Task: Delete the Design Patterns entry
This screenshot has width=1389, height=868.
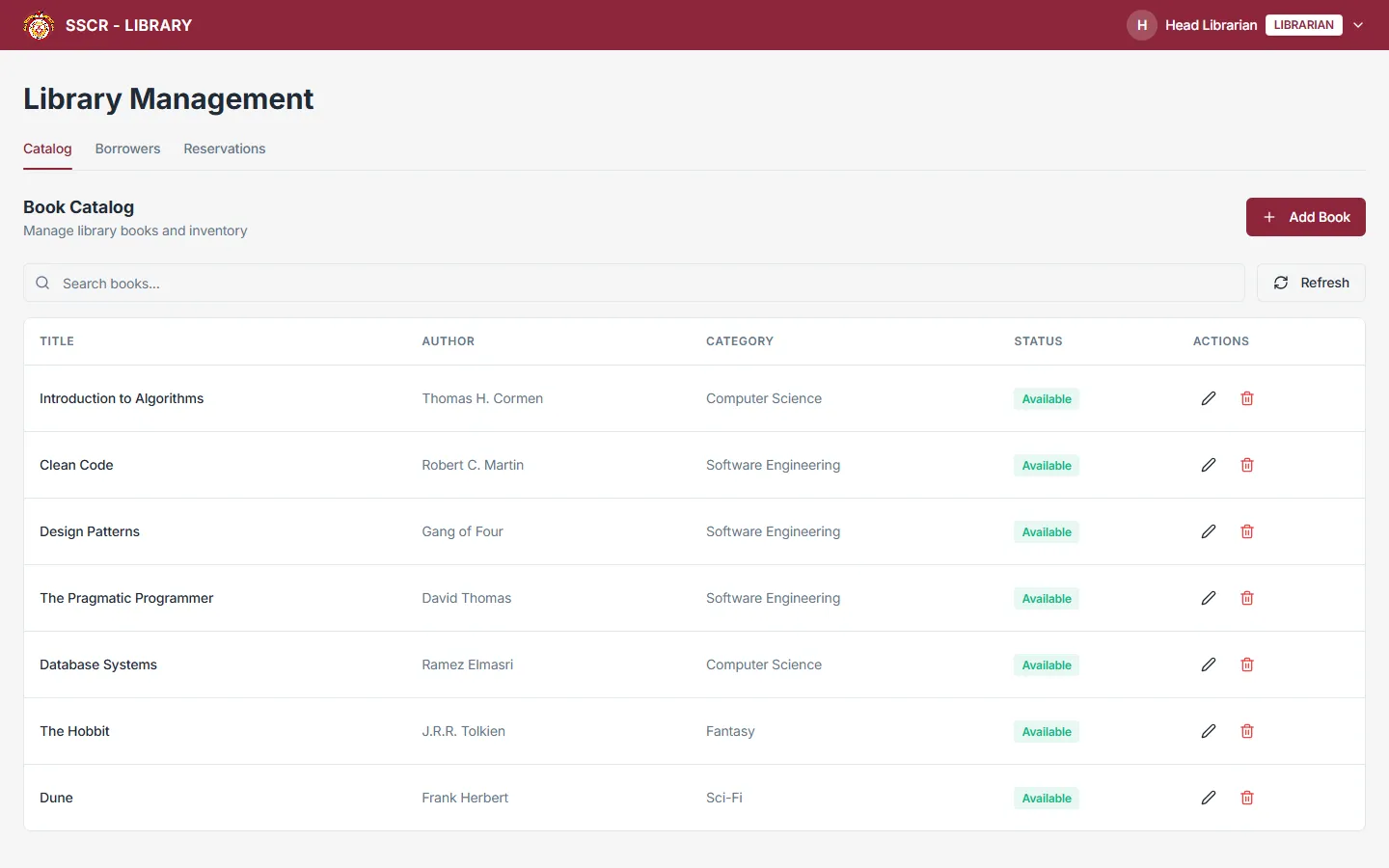Action: tap(1247, 531)
